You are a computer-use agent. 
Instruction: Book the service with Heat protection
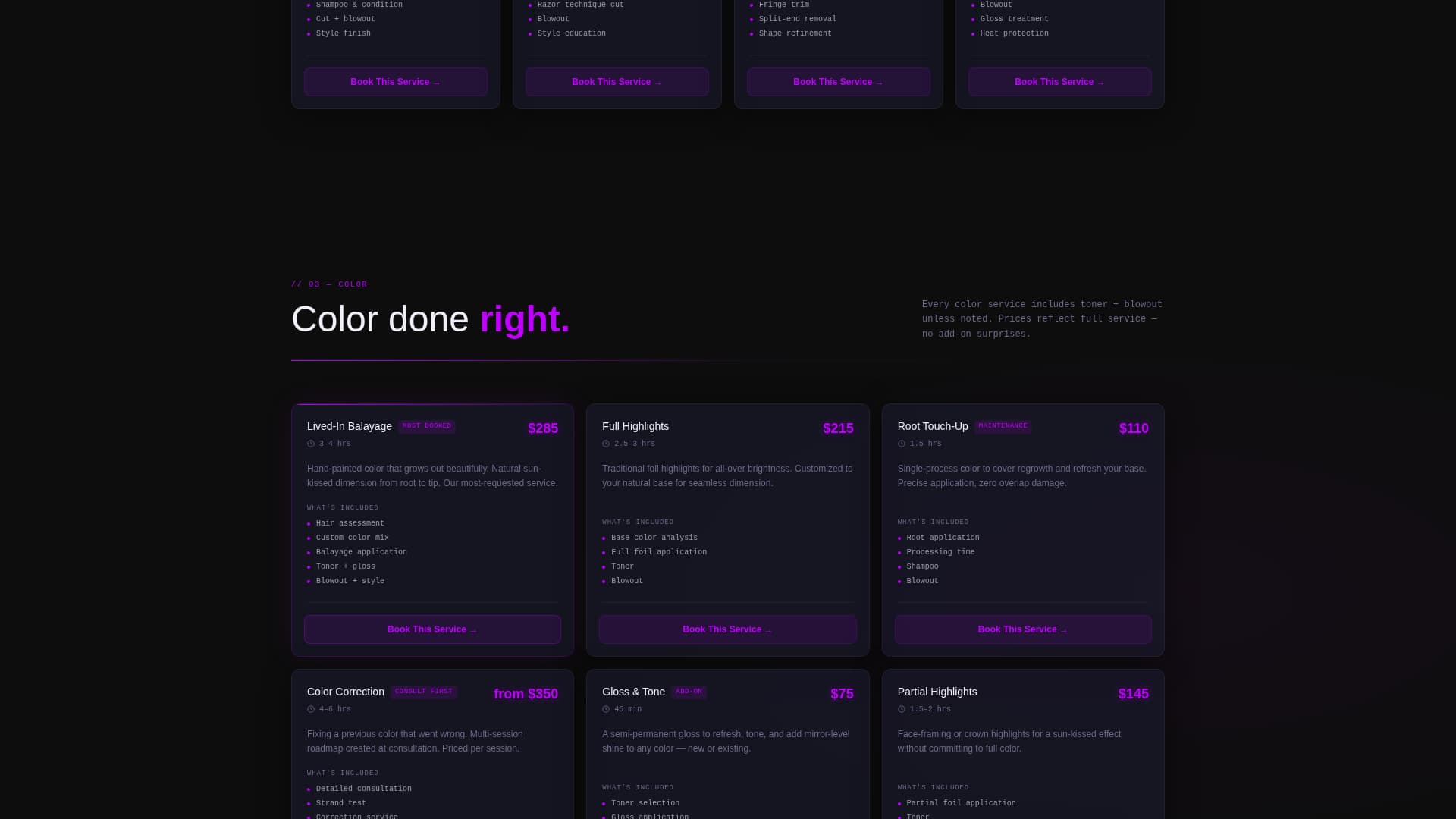coord(1060,82)
